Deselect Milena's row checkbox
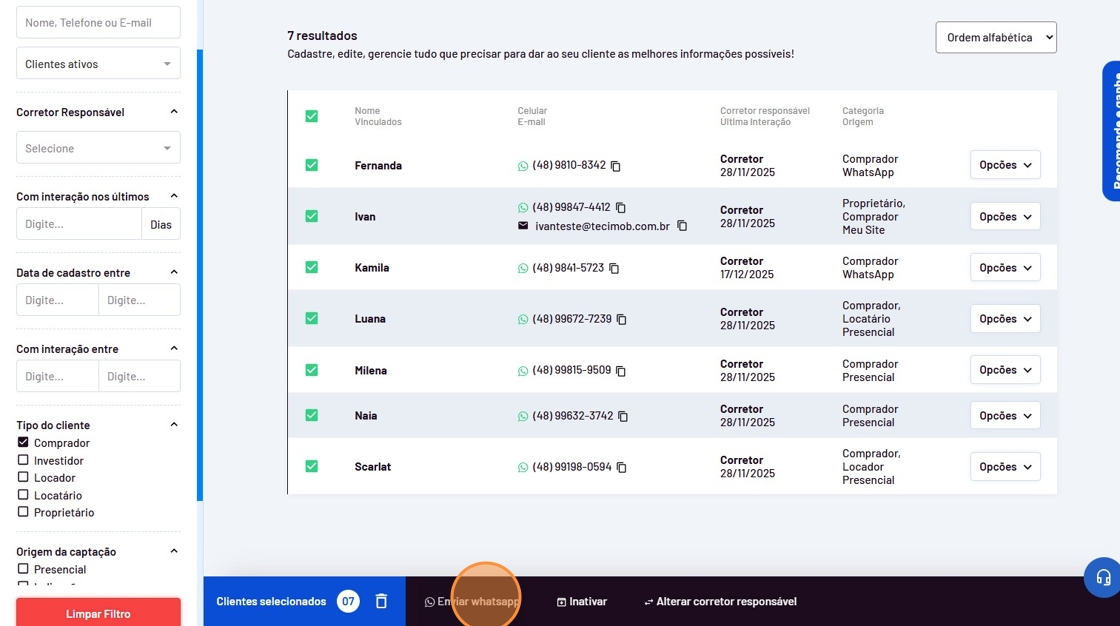 click(312, 370)
